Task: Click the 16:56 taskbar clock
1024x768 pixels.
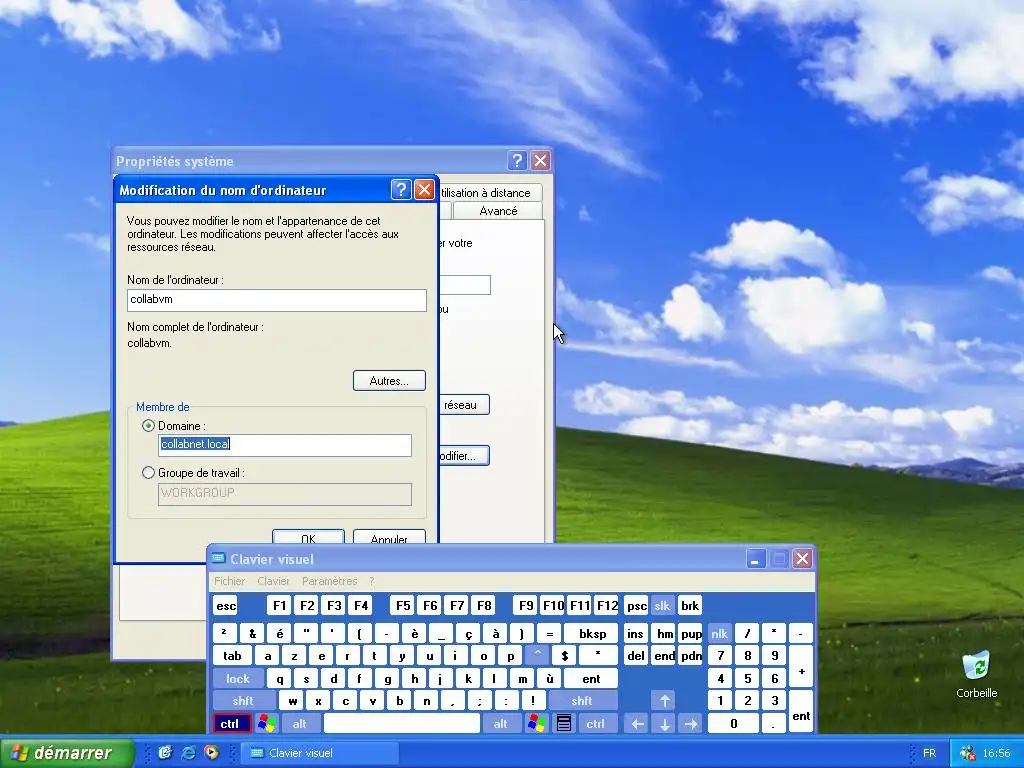Action: coord(996,753)
